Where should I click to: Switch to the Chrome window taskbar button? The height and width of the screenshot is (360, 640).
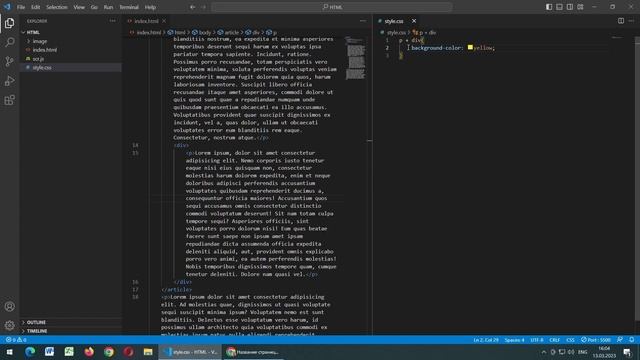(x=253, y=352)
